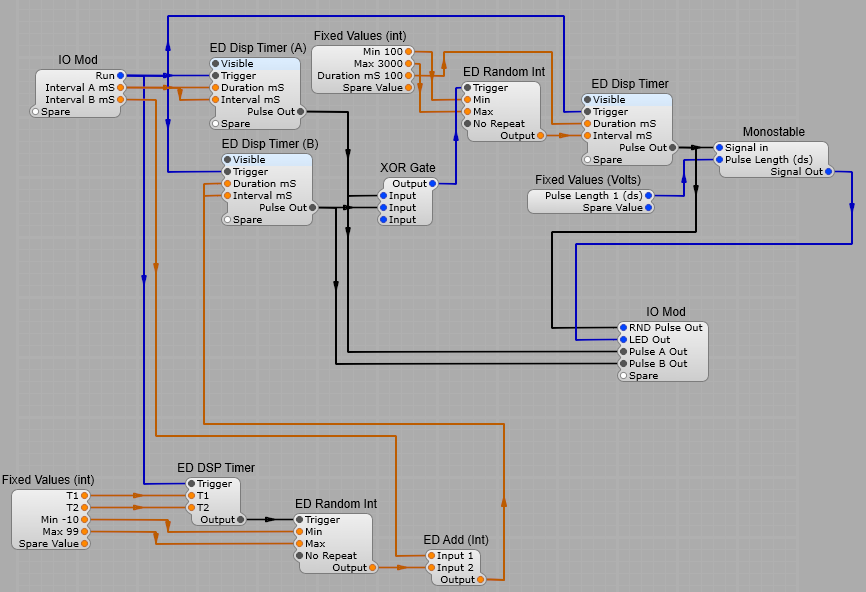This screenshot has height=592, width=866.
Task: Select the ED DSP Timer node header
Action: click(217, 467)
